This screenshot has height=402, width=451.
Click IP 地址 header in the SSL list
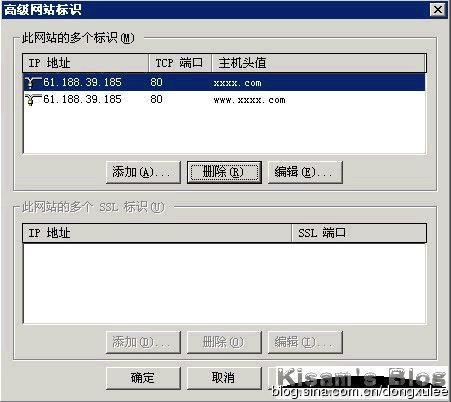(157, 233)
